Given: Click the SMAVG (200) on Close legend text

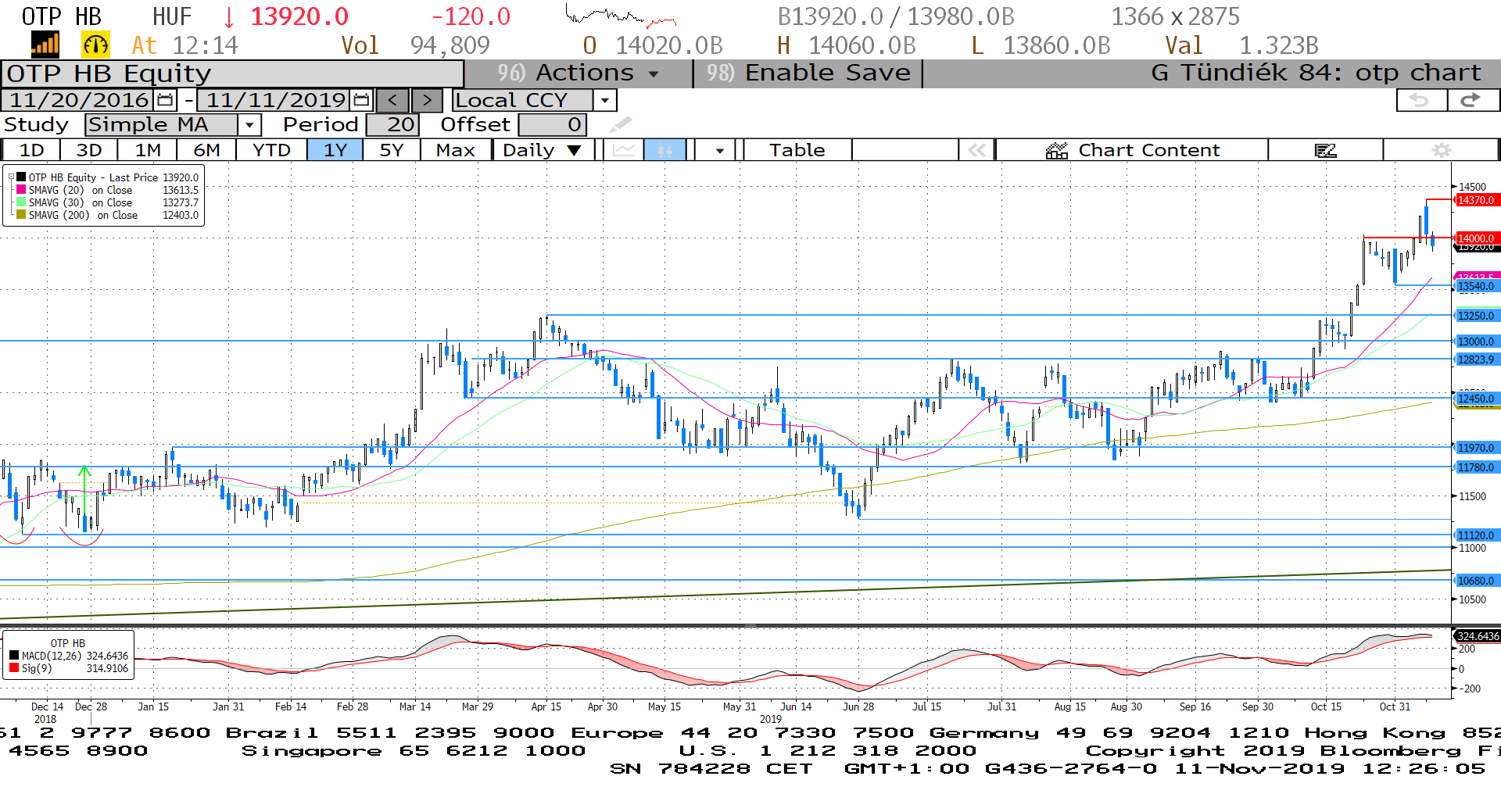Looking at the screenshot, I should coord(83,215).
